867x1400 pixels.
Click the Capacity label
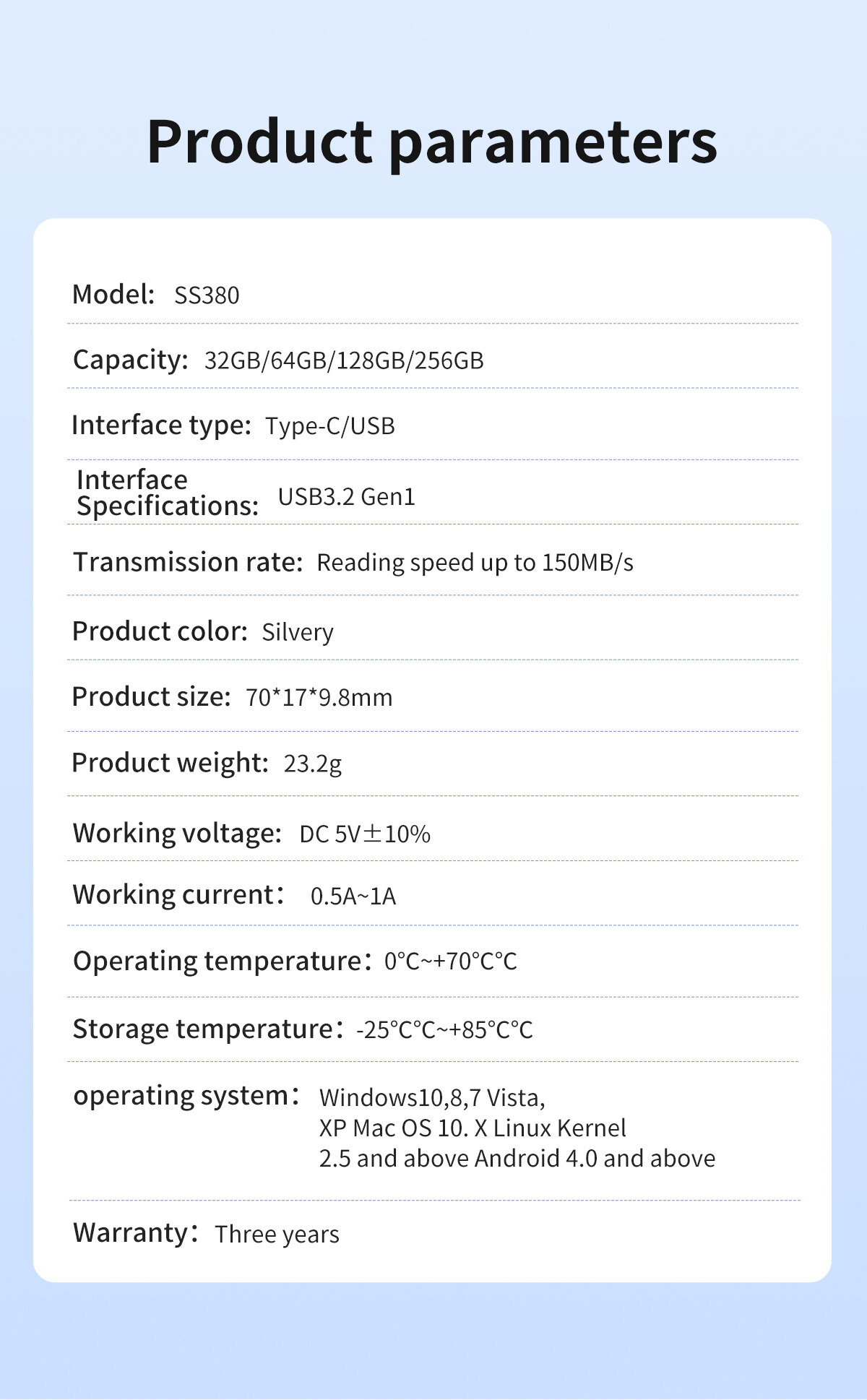(x=131, y=360)
